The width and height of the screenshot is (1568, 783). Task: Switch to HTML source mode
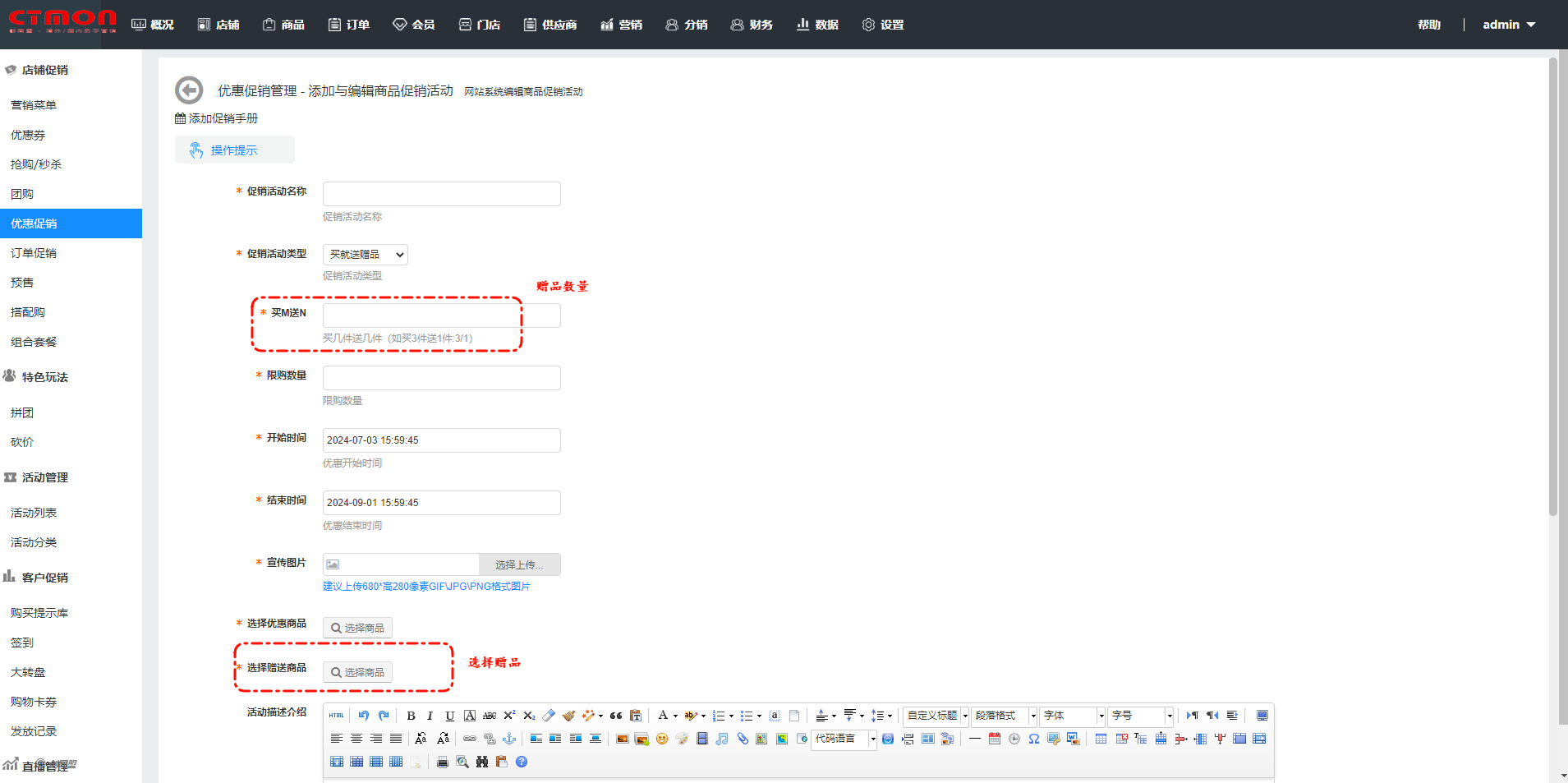tap(337, 716)
